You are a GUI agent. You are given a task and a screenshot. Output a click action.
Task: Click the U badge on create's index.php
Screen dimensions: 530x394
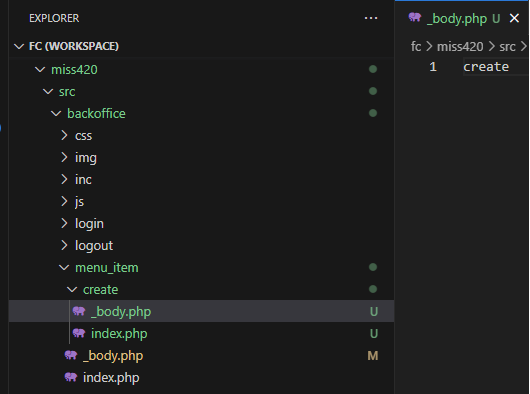[x=374, y=334]
